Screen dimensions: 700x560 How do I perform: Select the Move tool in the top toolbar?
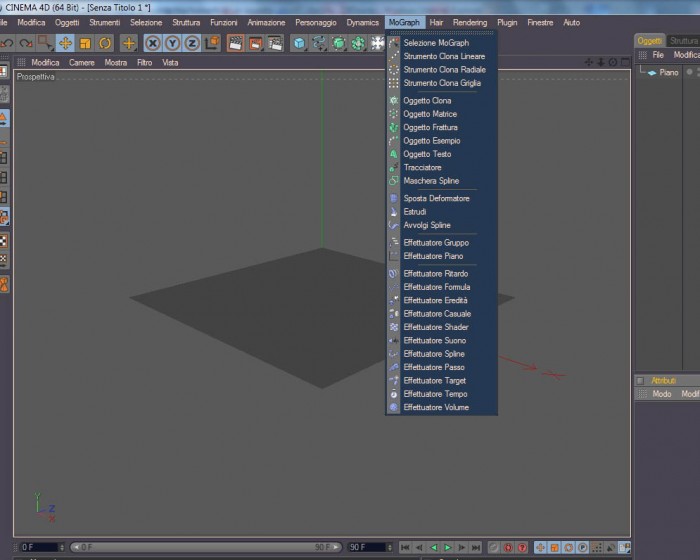(x=65, y=43)
